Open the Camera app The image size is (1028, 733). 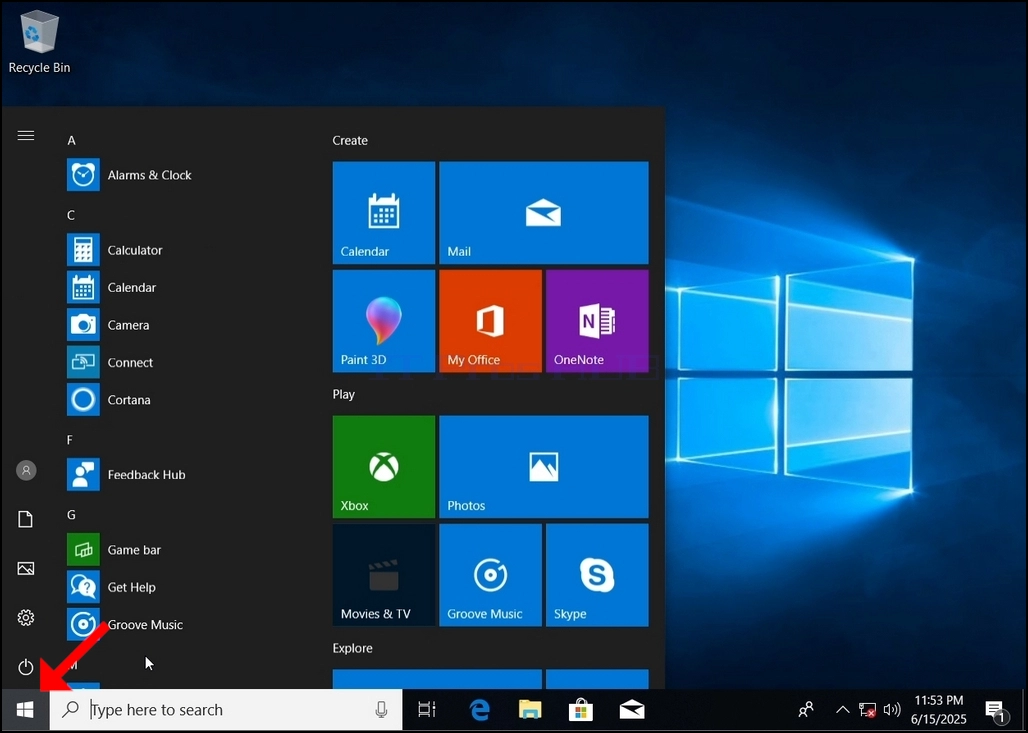128,325
